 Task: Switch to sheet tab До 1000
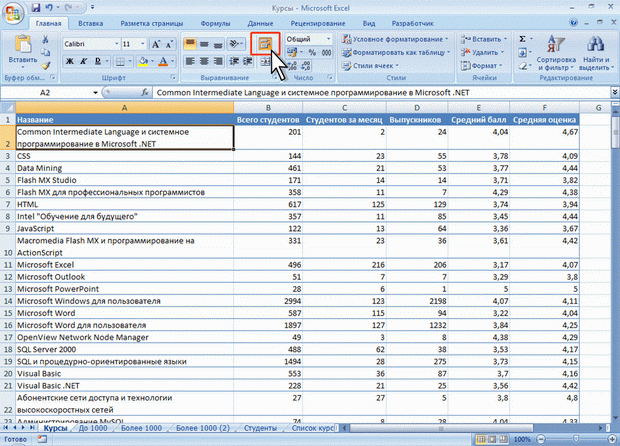tap(93, 428)
